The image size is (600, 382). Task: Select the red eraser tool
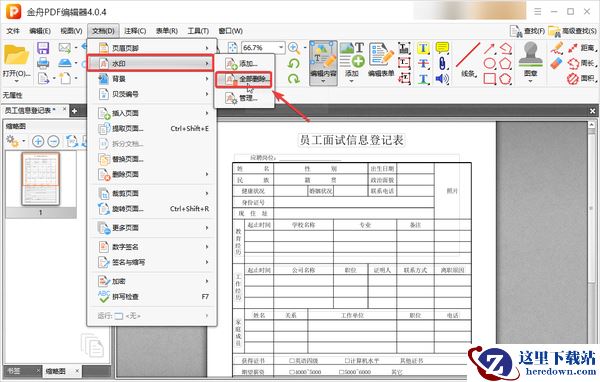click(556, 64)
